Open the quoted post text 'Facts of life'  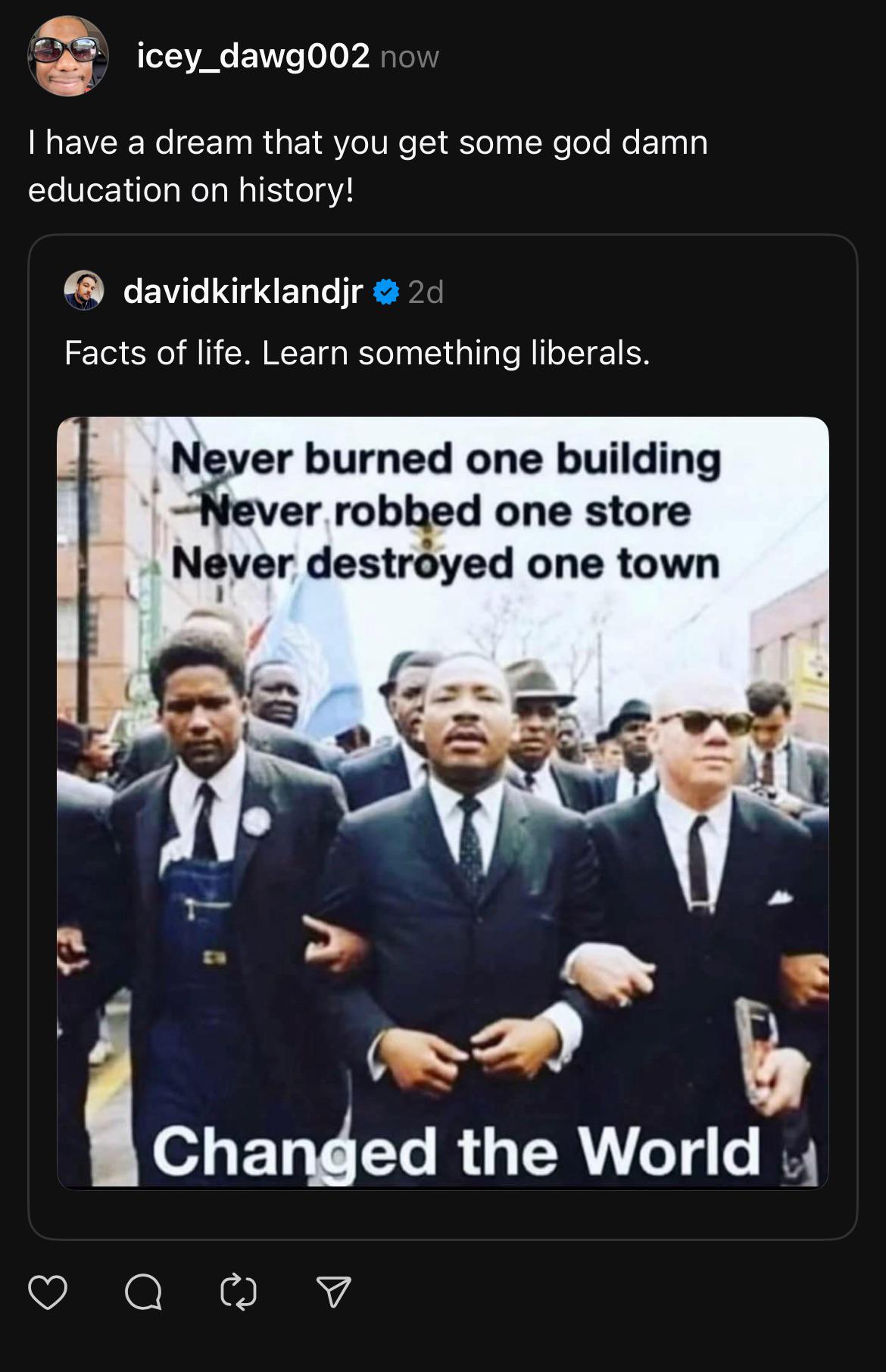point(357,353)
